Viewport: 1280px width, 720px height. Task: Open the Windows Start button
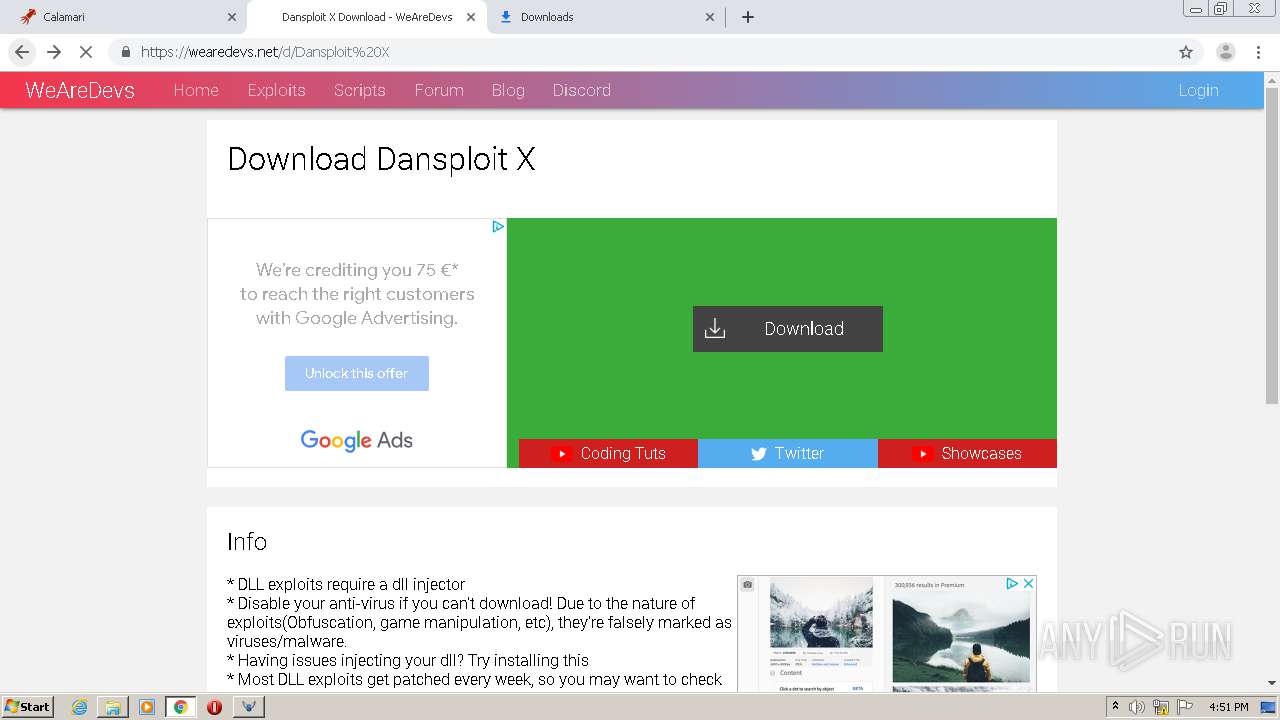pos(28,706)
